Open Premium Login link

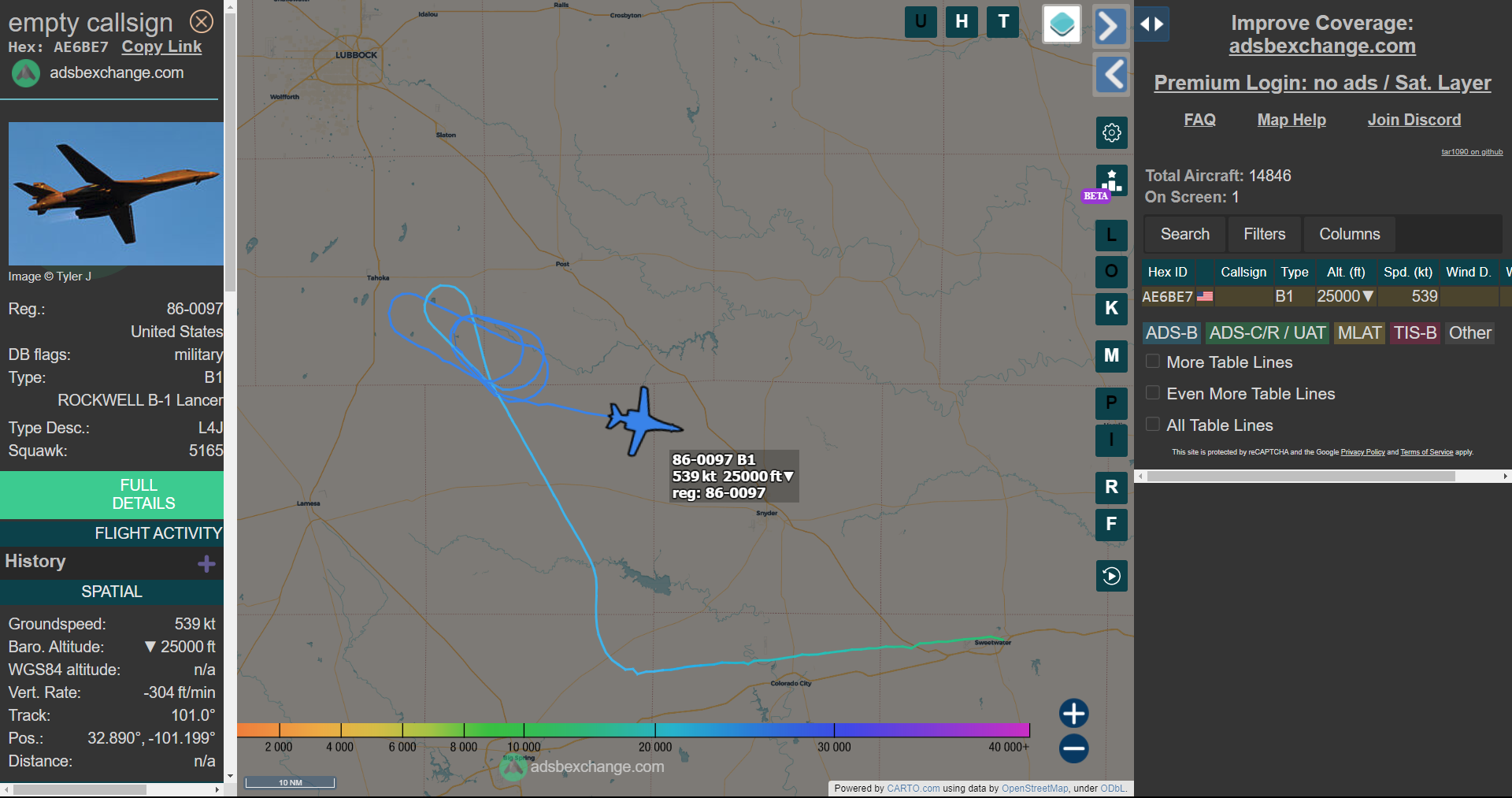point(1322,83)
